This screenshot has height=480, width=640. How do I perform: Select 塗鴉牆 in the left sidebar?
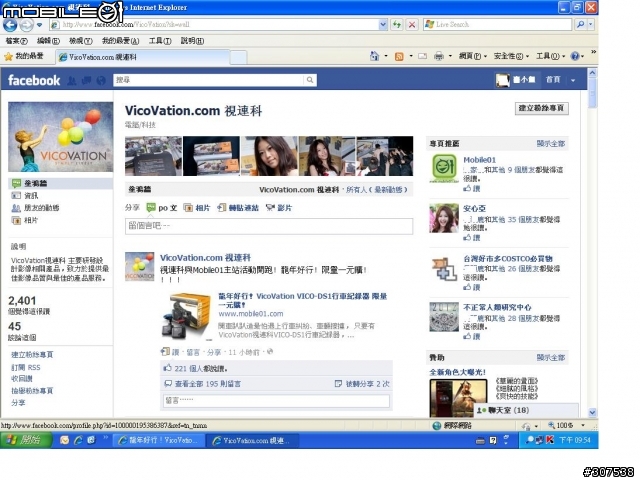60,183
